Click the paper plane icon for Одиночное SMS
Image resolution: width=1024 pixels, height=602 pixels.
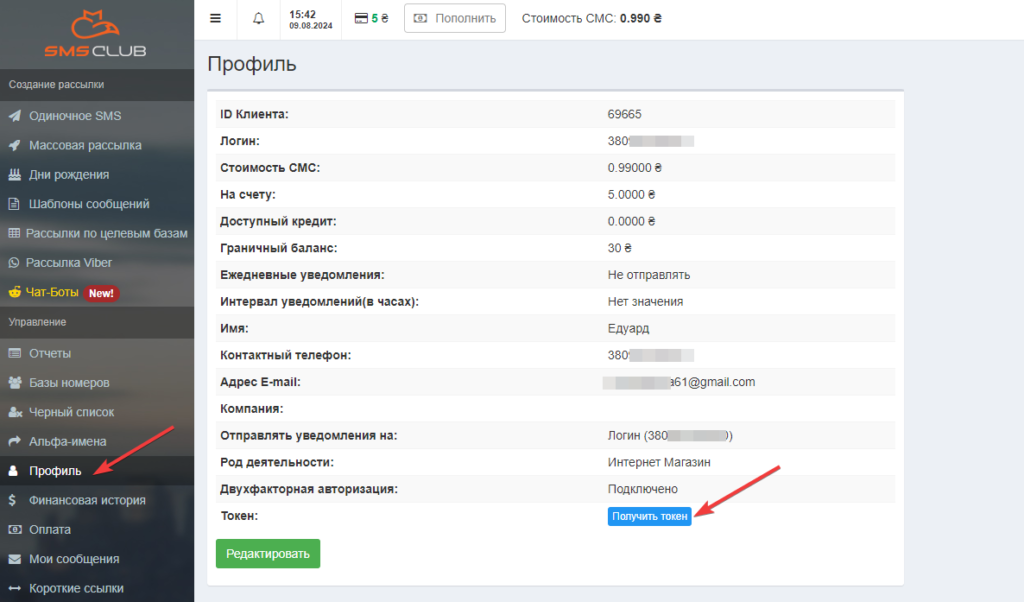pos(14,116)
